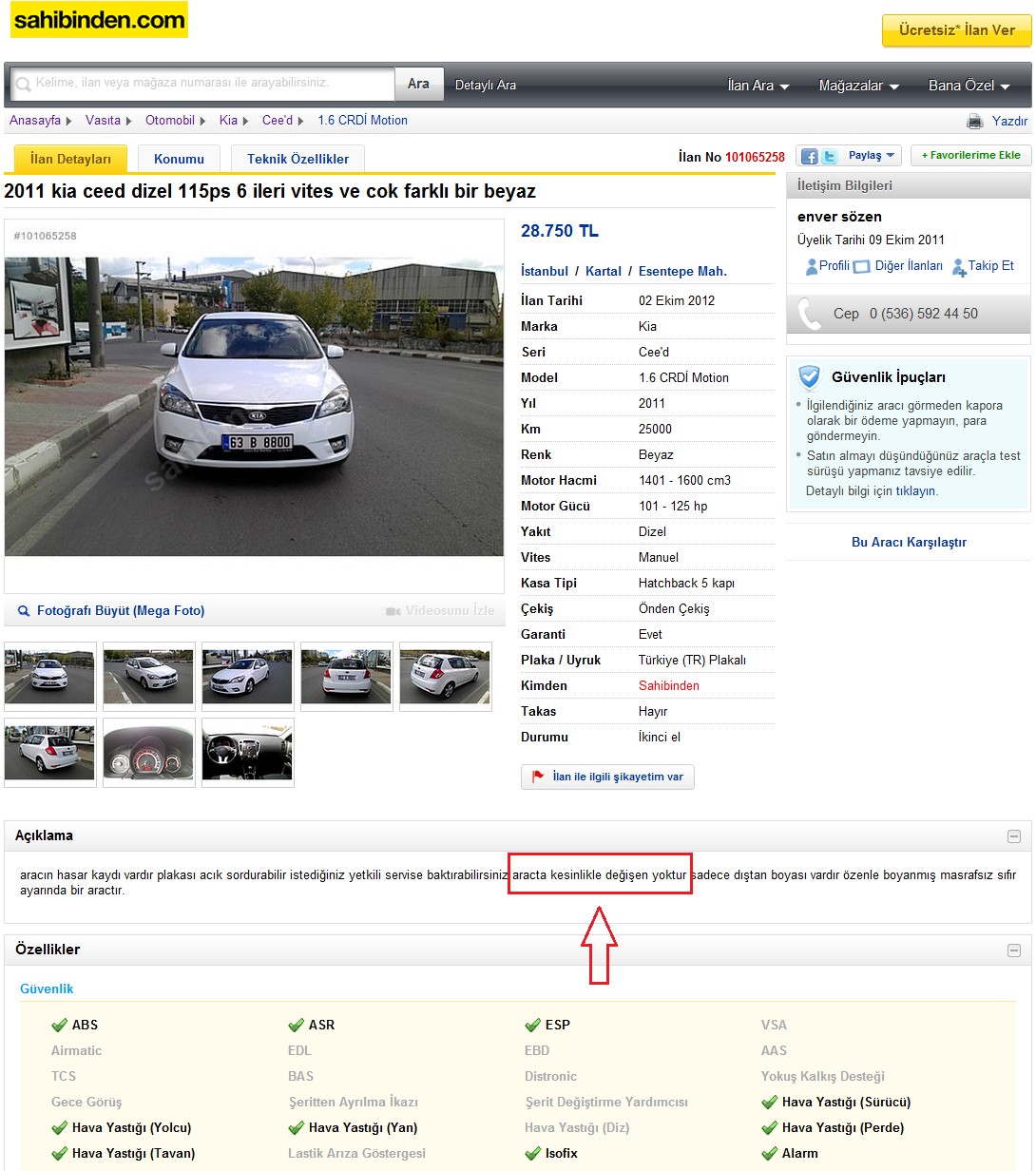Image resolution: width=1036 pixels, height=1171 pixels.
Task: Click the Takip Et follow icon
Action: tap(959, 267)
